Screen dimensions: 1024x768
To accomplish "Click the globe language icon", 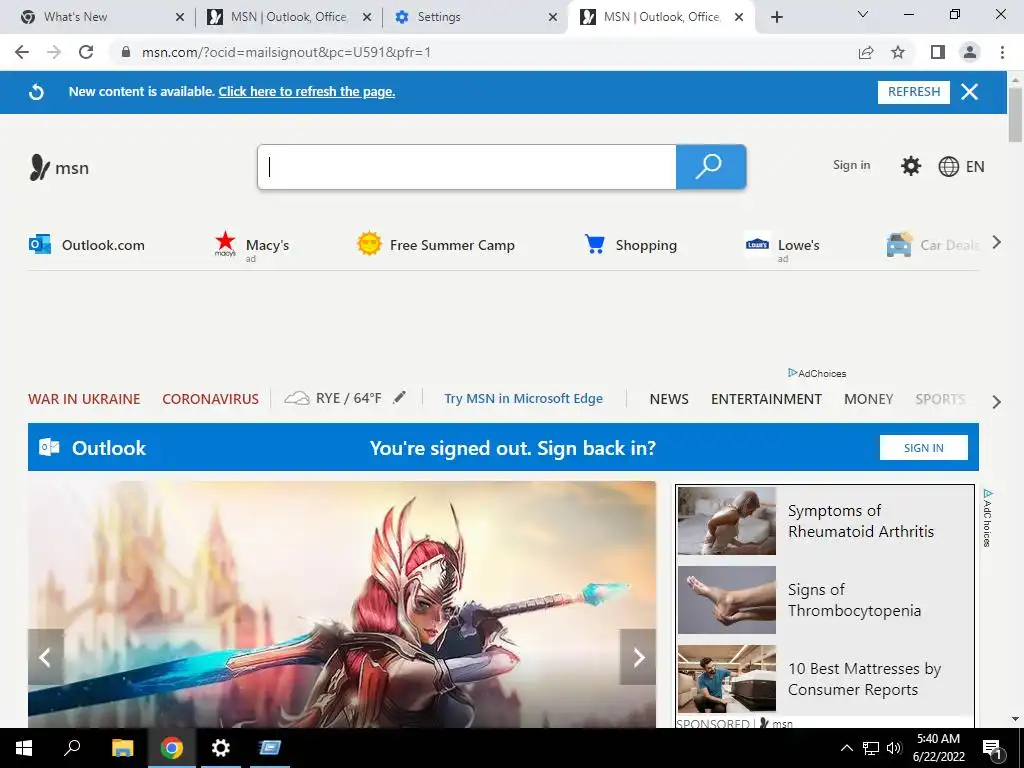I will (x=948, y=167).
